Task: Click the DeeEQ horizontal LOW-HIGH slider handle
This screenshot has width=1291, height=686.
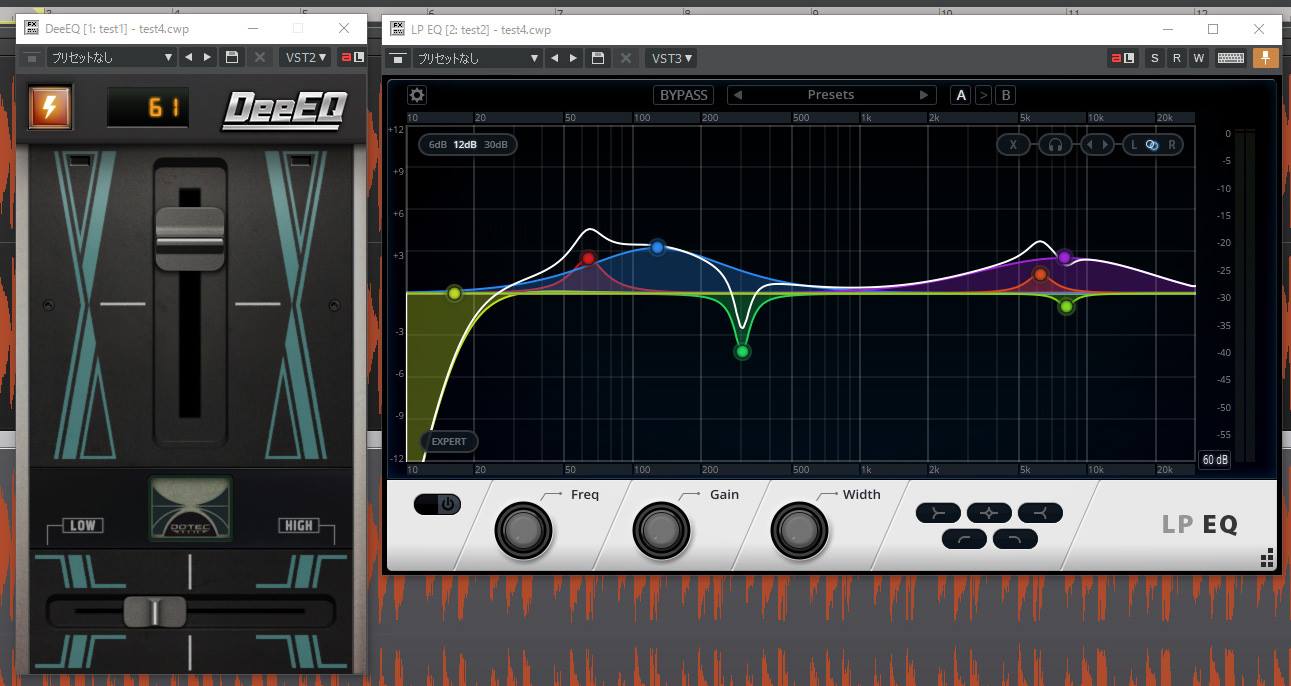Action: click(x=154, y=610)
